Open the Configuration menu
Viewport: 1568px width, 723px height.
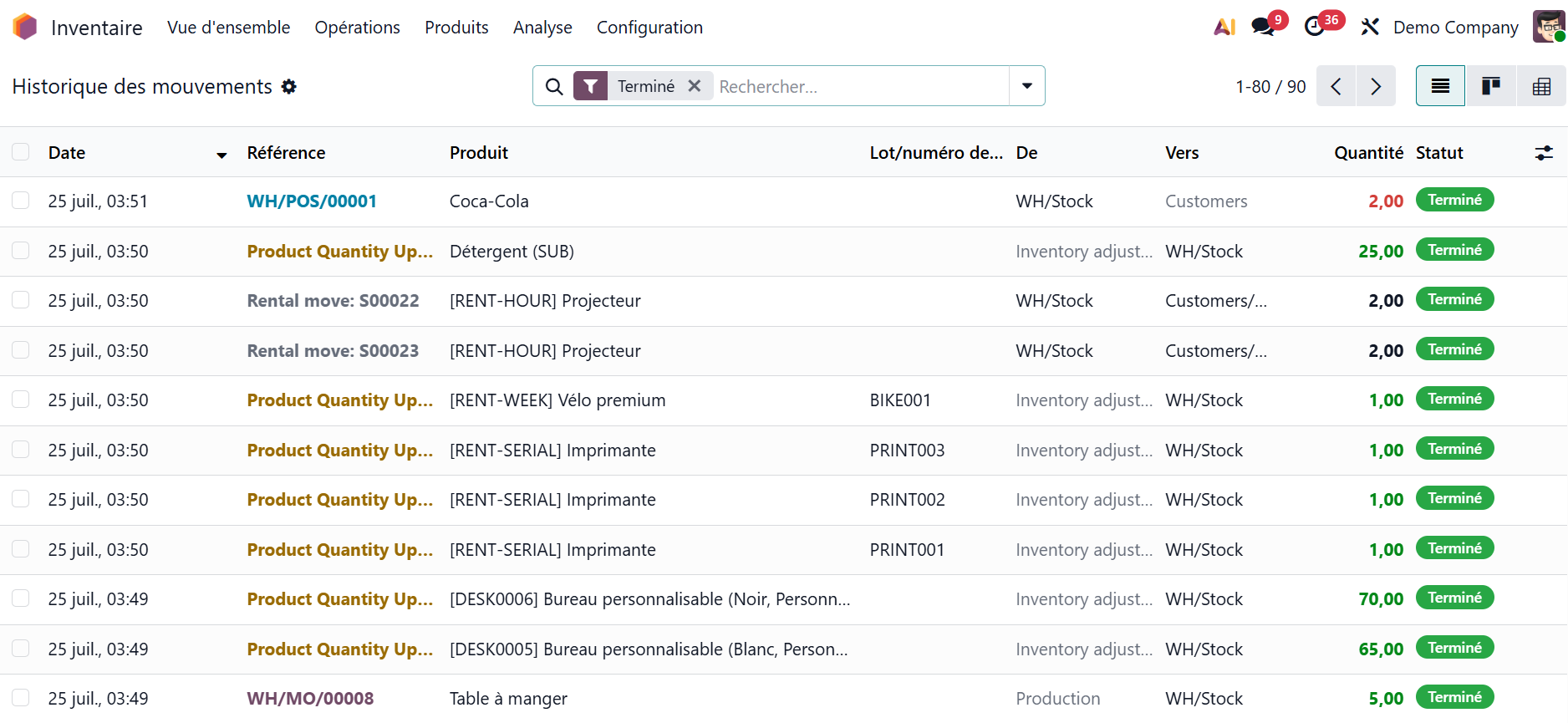pyautogui.click(x=649, y=27)
